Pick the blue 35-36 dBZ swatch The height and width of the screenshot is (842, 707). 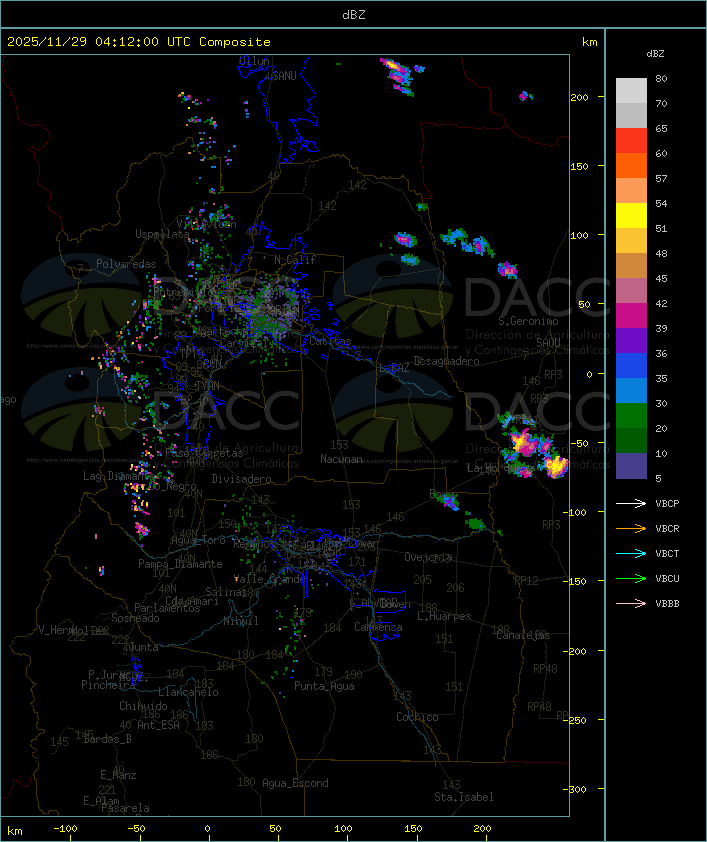tap(631, 365)
